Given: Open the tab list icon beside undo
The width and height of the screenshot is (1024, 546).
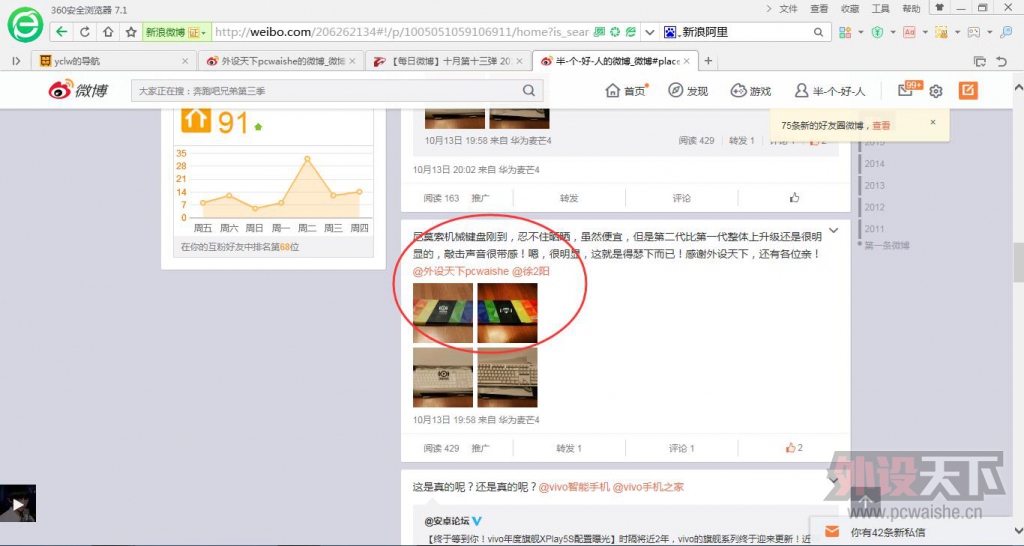Looking at the screenshot, I should (x=980, y=61).
